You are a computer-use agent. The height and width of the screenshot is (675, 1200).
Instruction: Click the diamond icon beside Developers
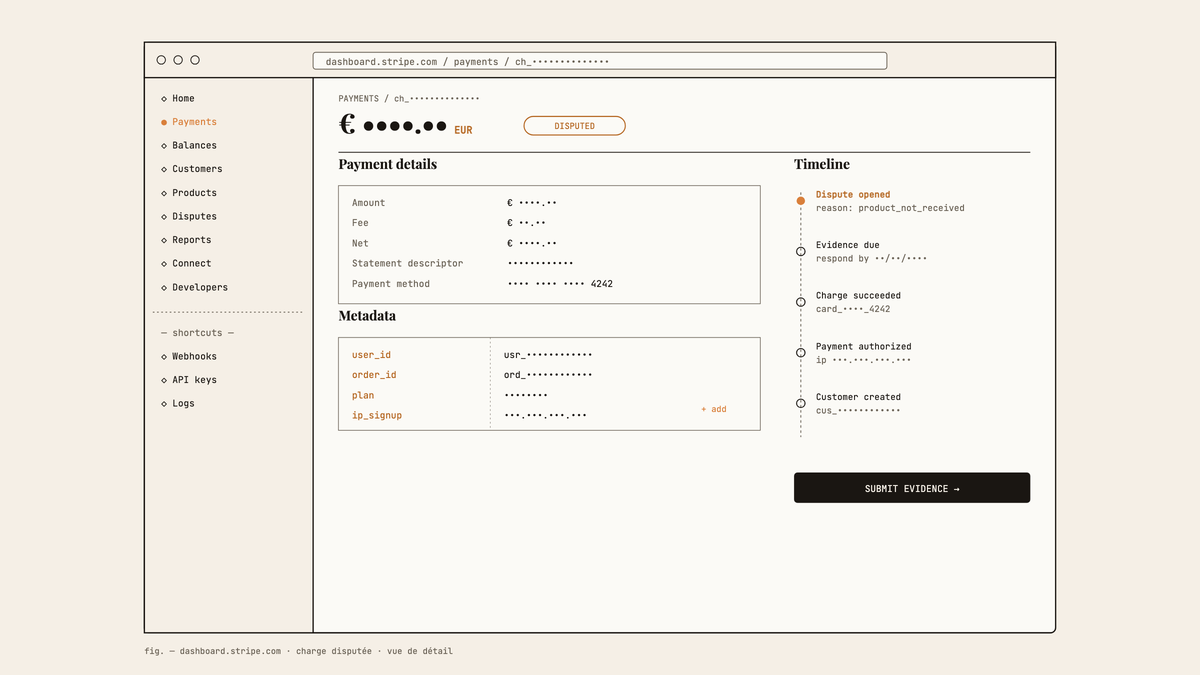[164, 287]
